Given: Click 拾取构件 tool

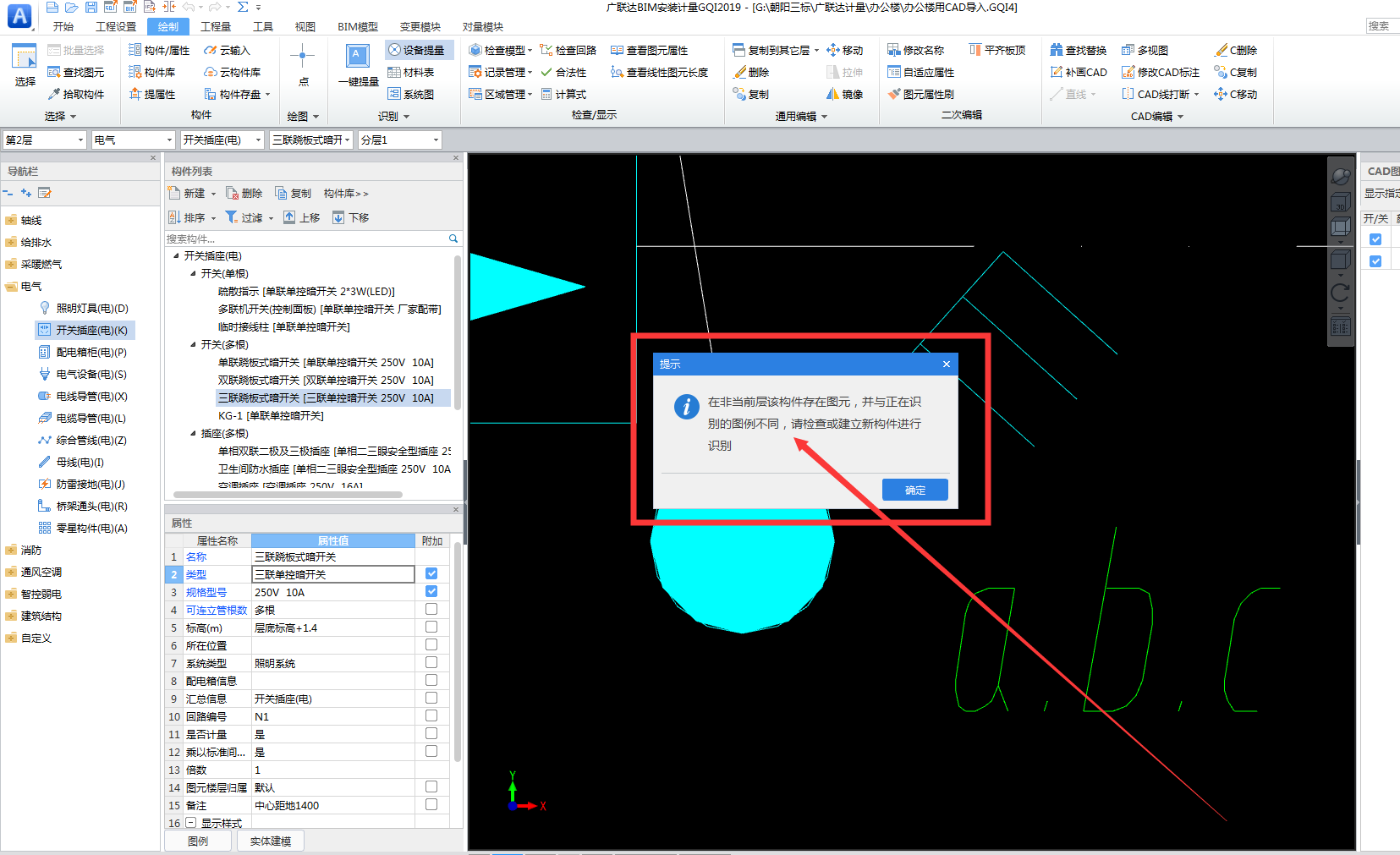Looking at the screenshot, I should click(x=76, y=94).
